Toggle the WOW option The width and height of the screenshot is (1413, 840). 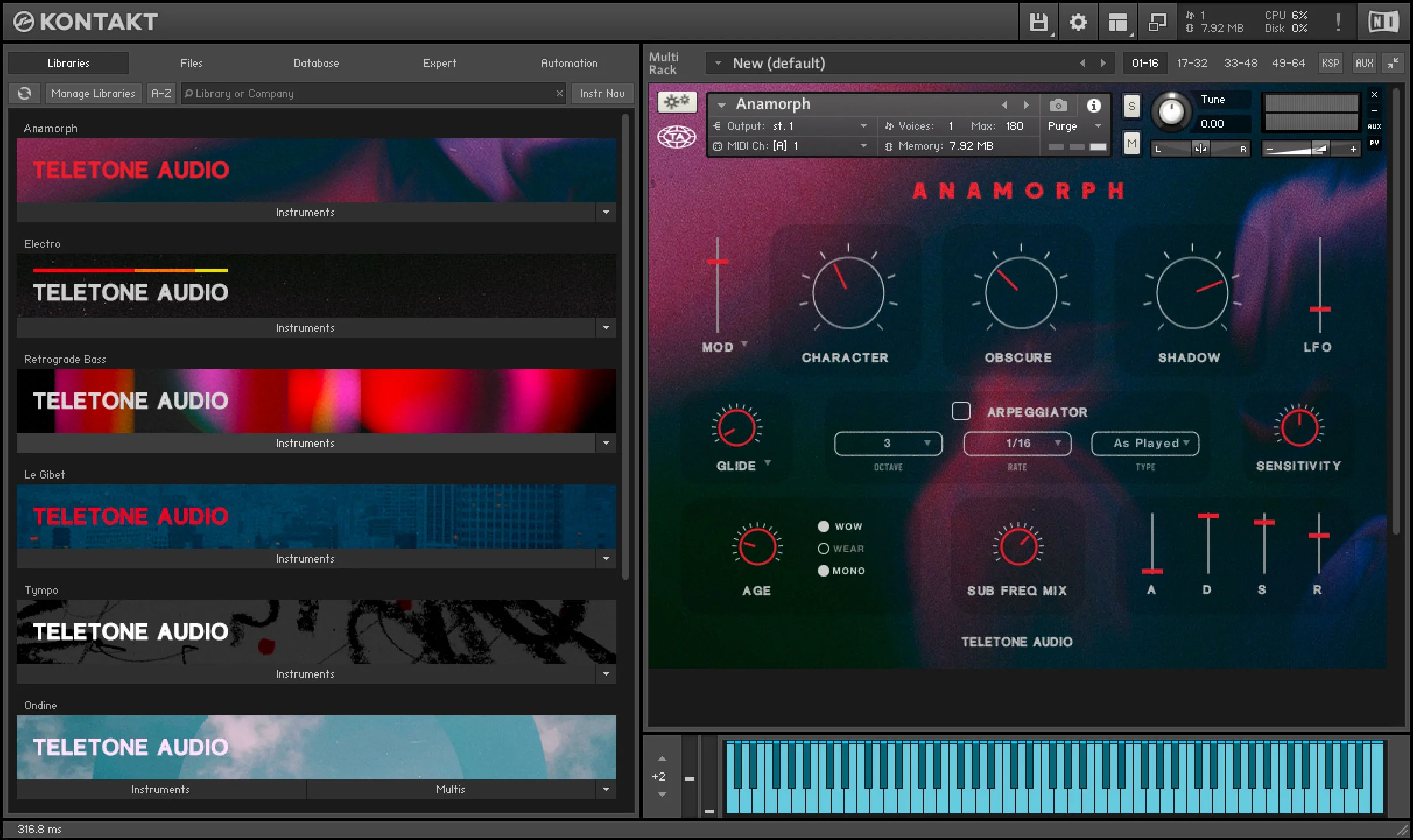(x=823, y=526)
